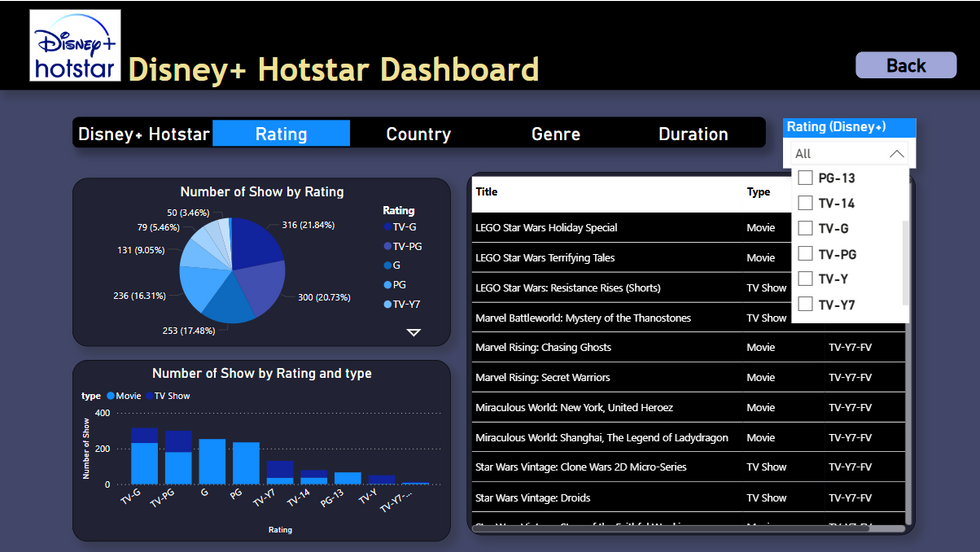Sort table by Title column header
This screenshot has height=552, width=980.
pos(486,192)
